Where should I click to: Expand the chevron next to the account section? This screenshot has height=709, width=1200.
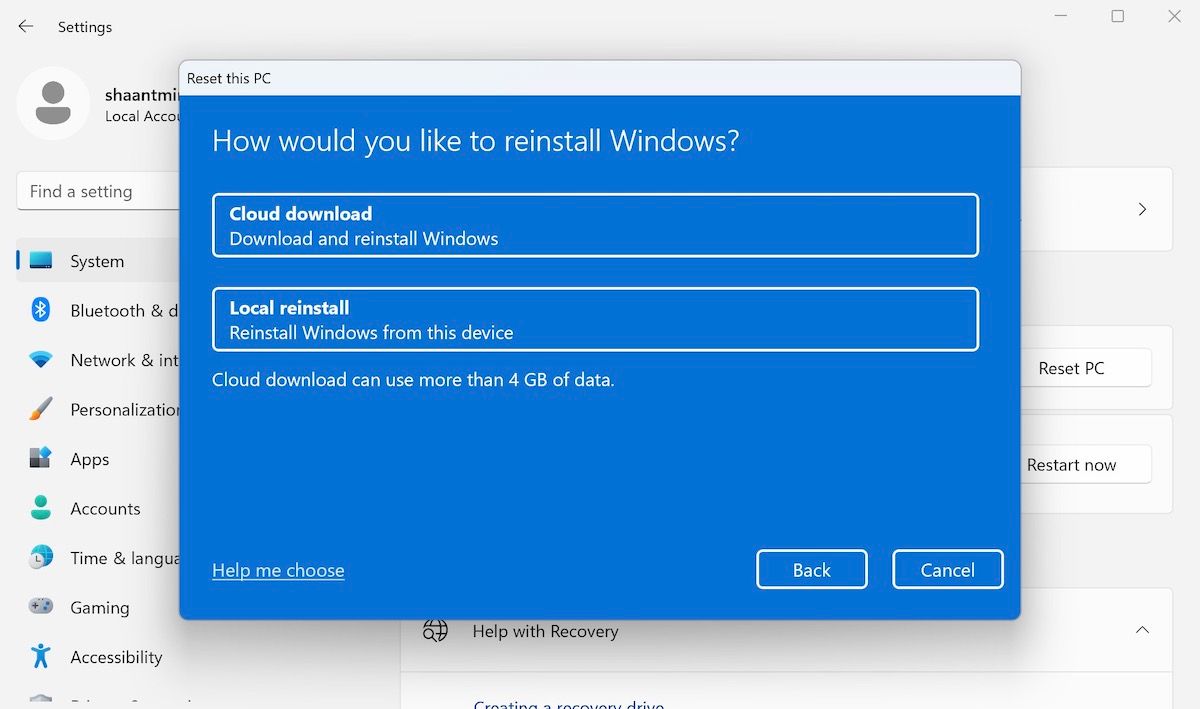coord(1142,209)
